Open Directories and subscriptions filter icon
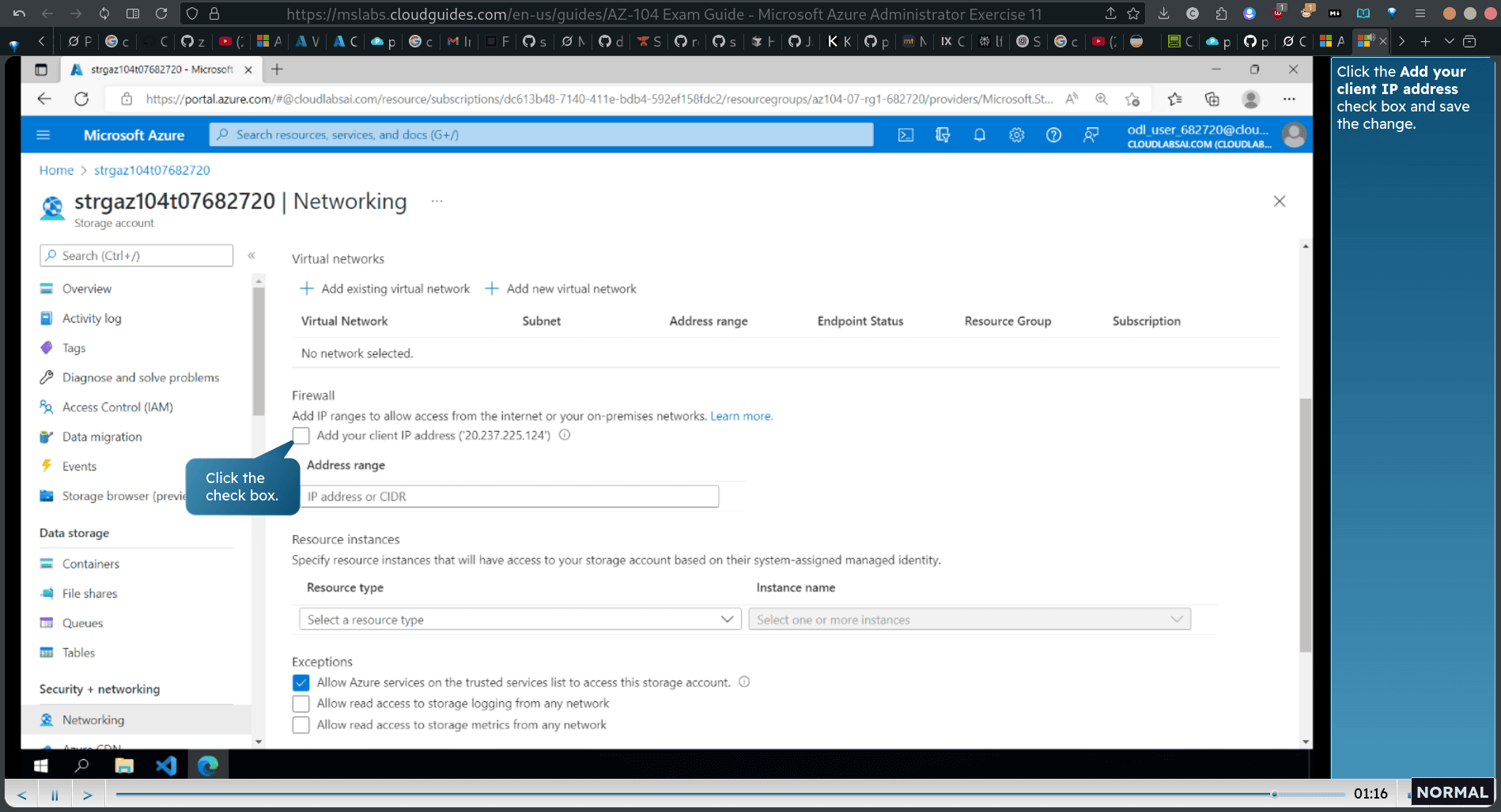Viewport: 1501px width, 812px height. tap(943, 135)
